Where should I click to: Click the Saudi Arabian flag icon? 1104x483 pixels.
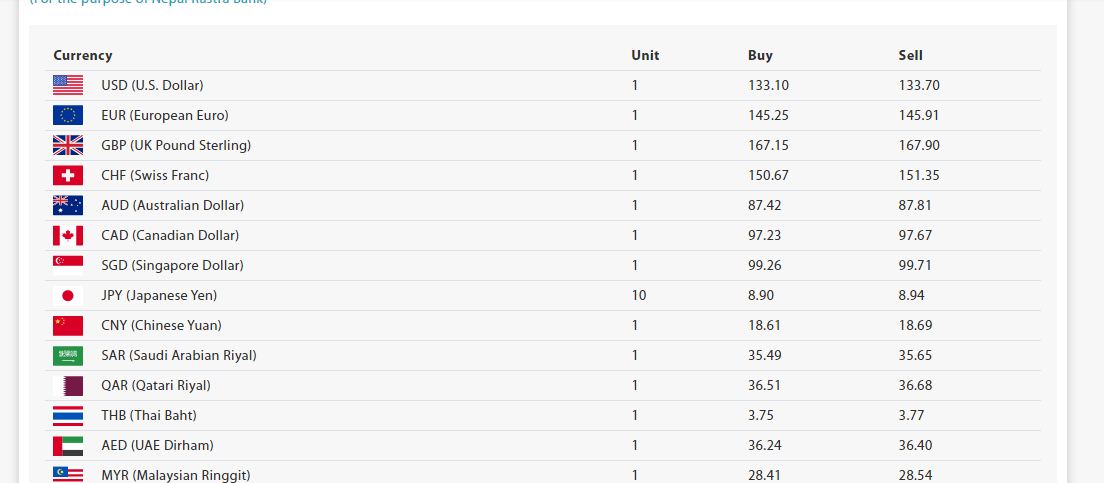tap(68, 356)
